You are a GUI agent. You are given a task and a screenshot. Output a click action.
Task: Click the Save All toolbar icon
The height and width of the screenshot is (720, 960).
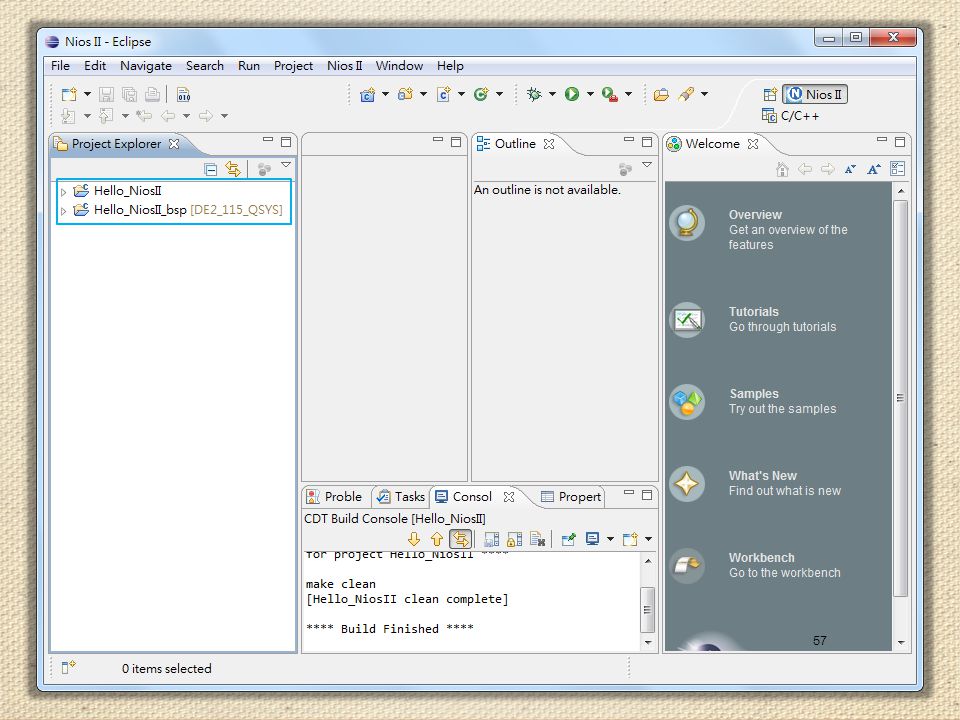130,94
